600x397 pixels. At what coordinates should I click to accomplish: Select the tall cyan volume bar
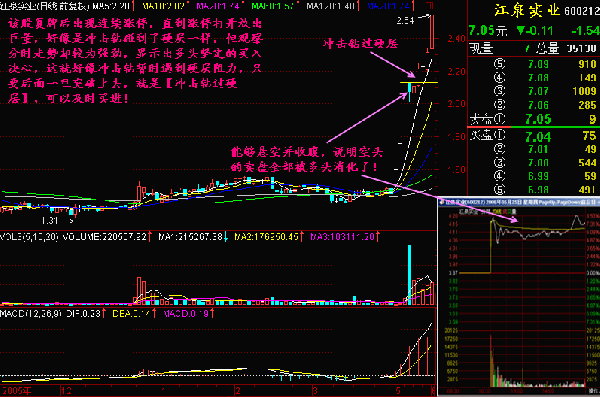(x=409, y=275)
